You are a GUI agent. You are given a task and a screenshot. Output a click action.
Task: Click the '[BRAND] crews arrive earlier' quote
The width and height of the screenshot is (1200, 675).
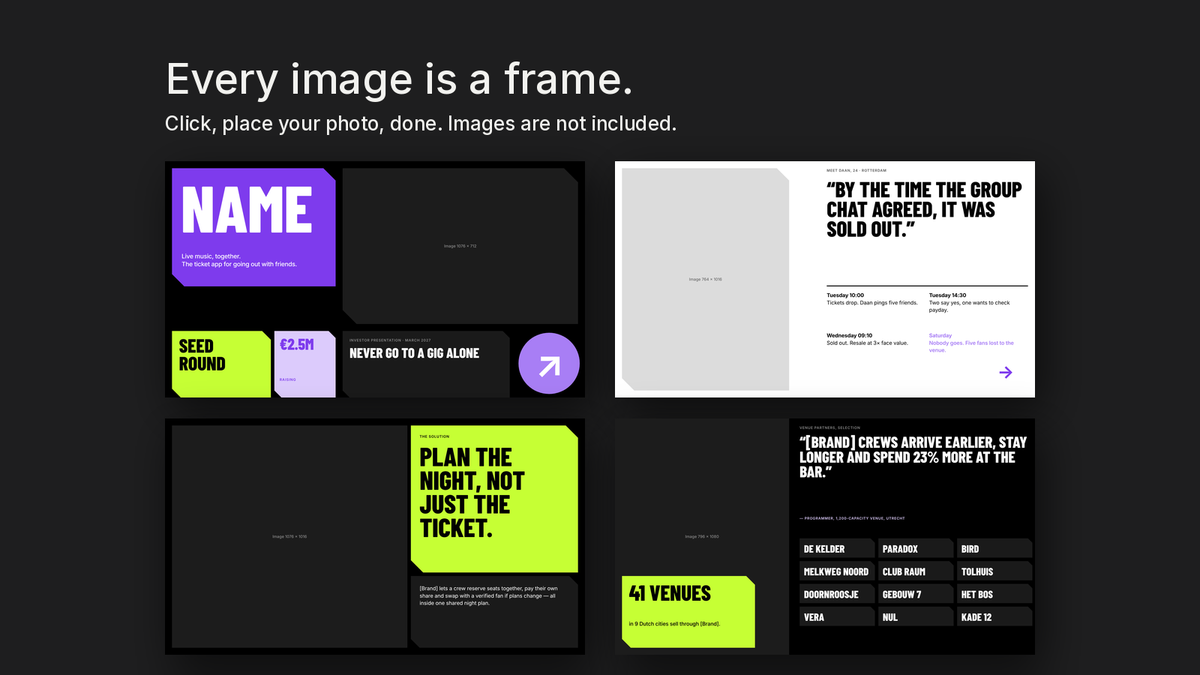[913, 457]
